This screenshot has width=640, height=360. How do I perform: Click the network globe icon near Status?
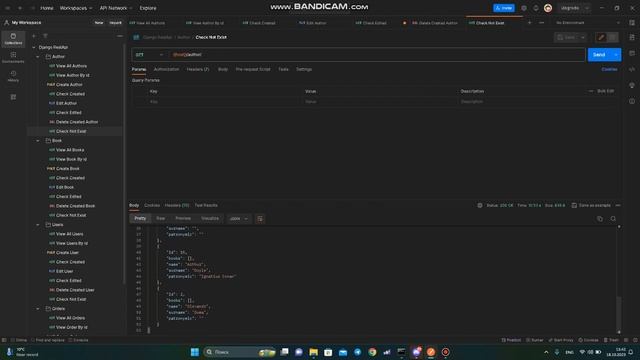480,205
